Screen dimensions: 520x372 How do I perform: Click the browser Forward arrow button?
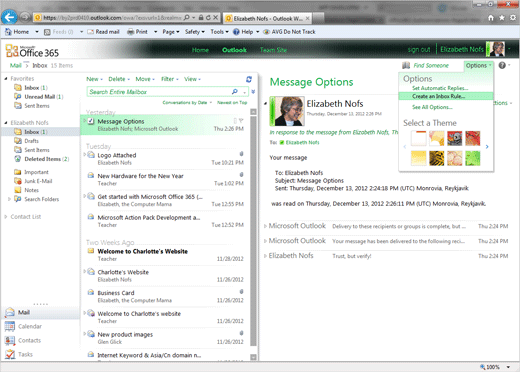coord(25,17)
